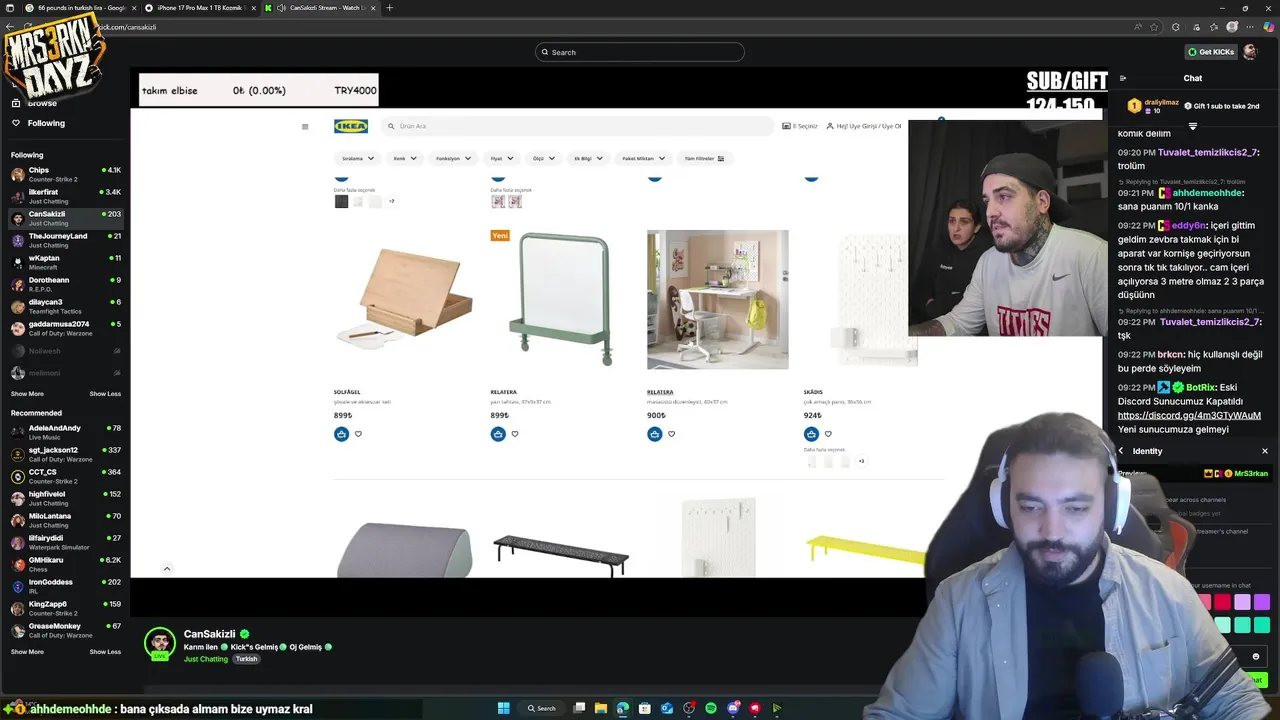Click the Kick search field
This screenshot has width=1280, height=720.
(640, 52)
